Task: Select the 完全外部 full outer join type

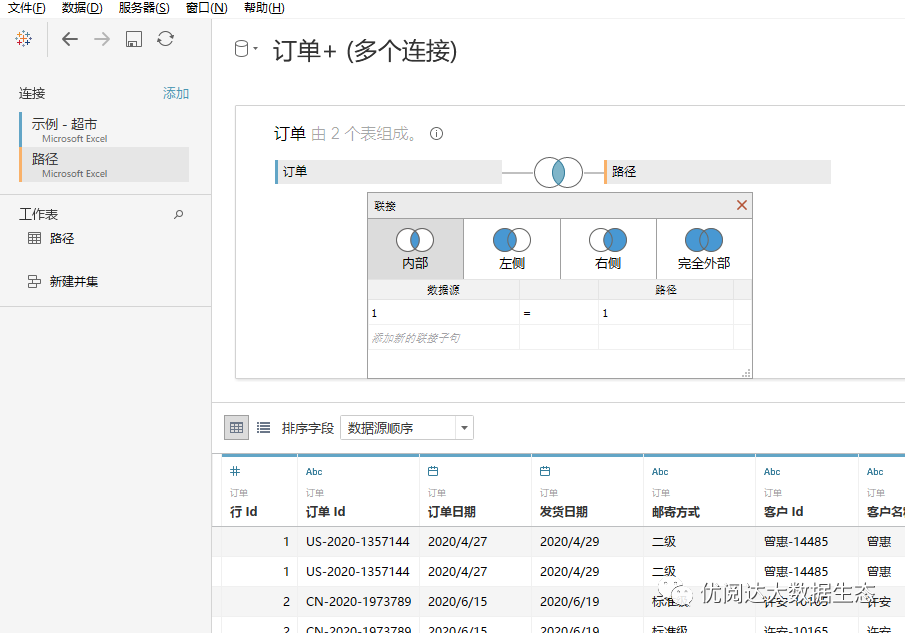Action: pyautogui.click(x=704, y=249)
